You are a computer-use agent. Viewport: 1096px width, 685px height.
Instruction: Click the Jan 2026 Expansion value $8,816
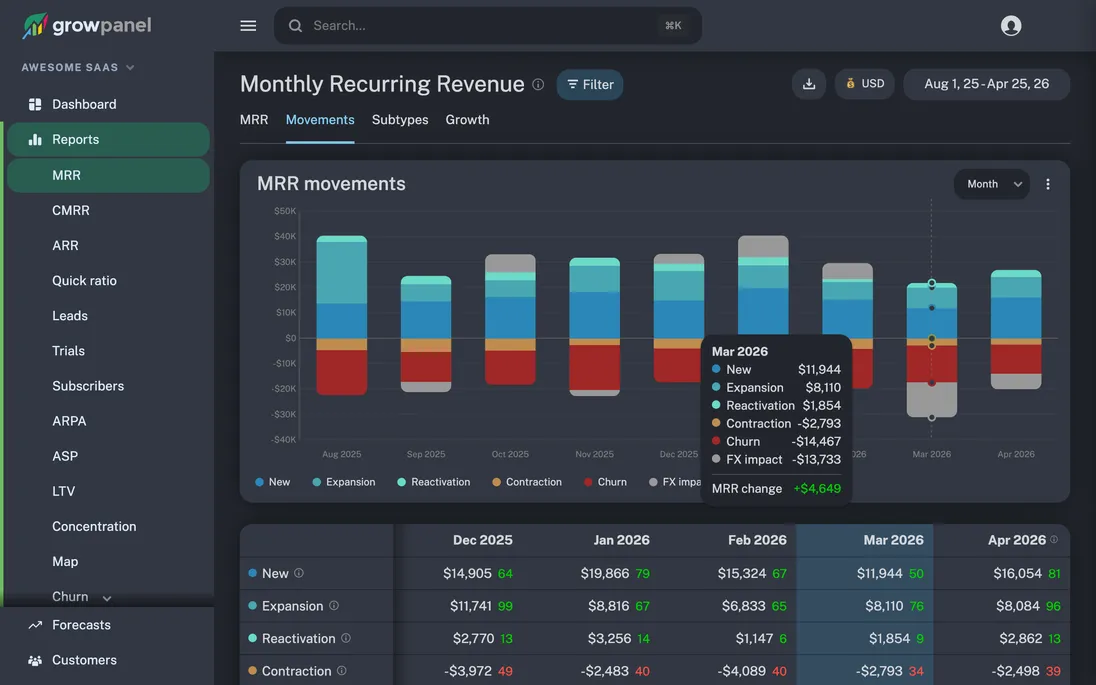pos(608,605)
